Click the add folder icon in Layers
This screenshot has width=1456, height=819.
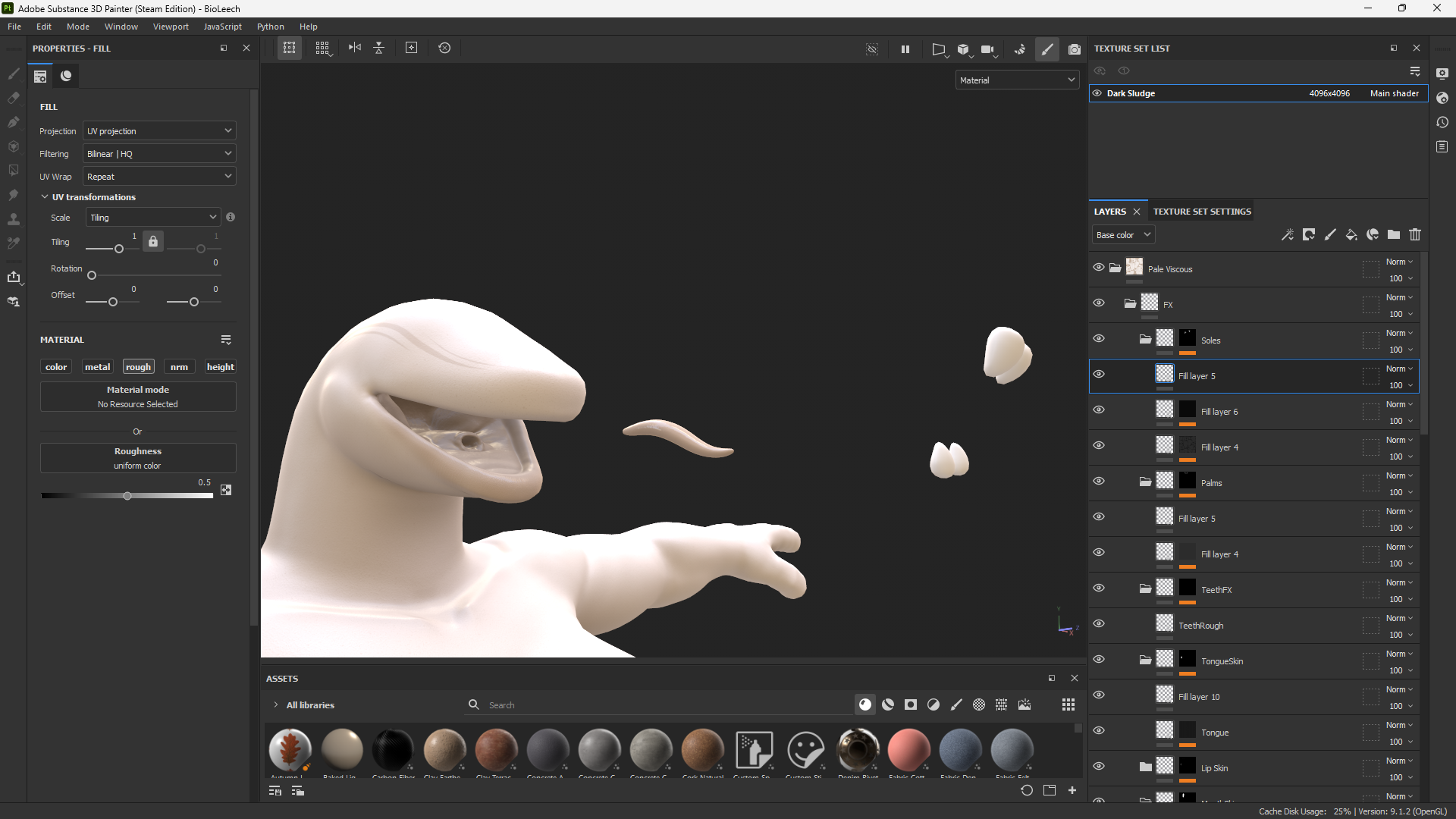point(1394,235)
